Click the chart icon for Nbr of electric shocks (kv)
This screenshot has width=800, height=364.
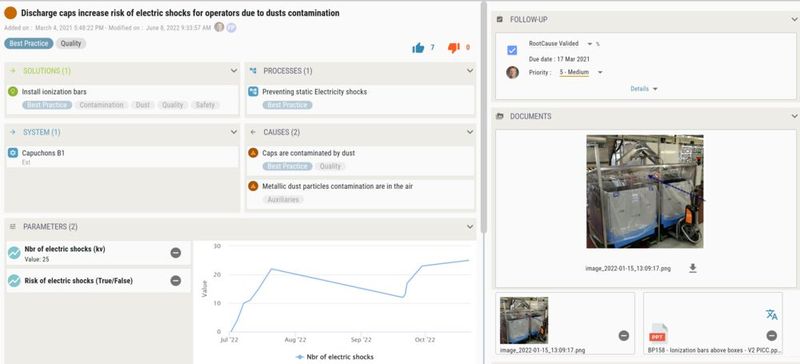click(x=14, y=253)
